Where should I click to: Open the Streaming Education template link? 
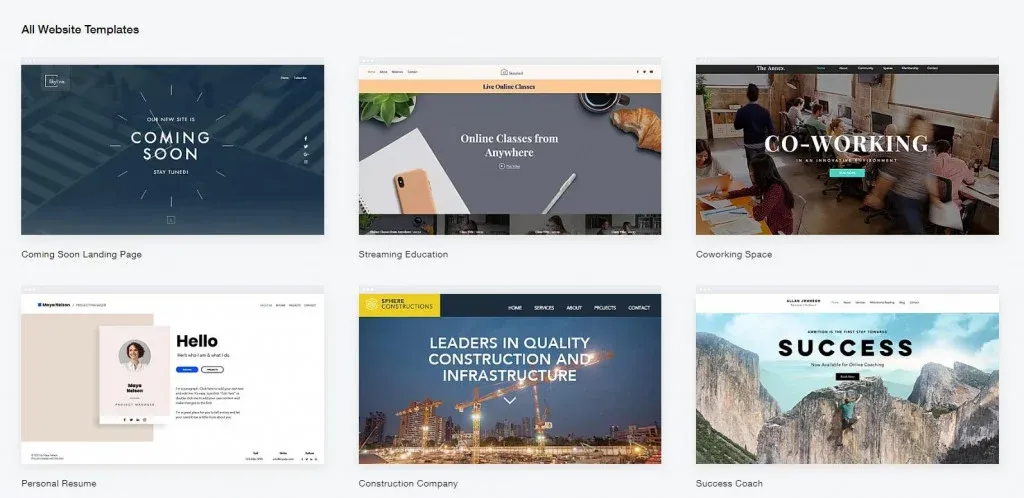click(403, 255)
